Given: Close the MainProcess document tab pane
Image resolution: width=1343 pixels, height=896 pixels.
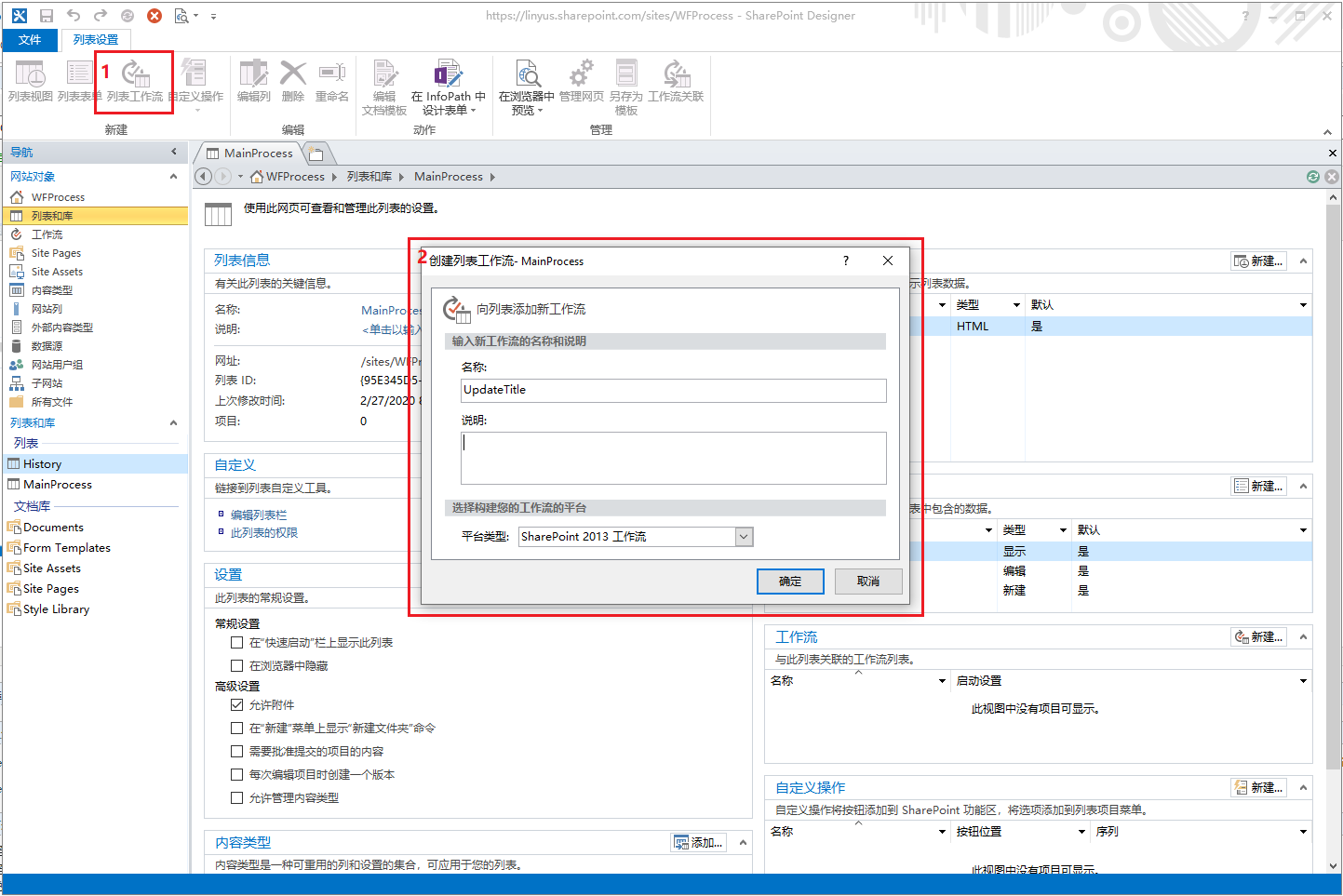Looking at the screenshot, I should 1333,153.
